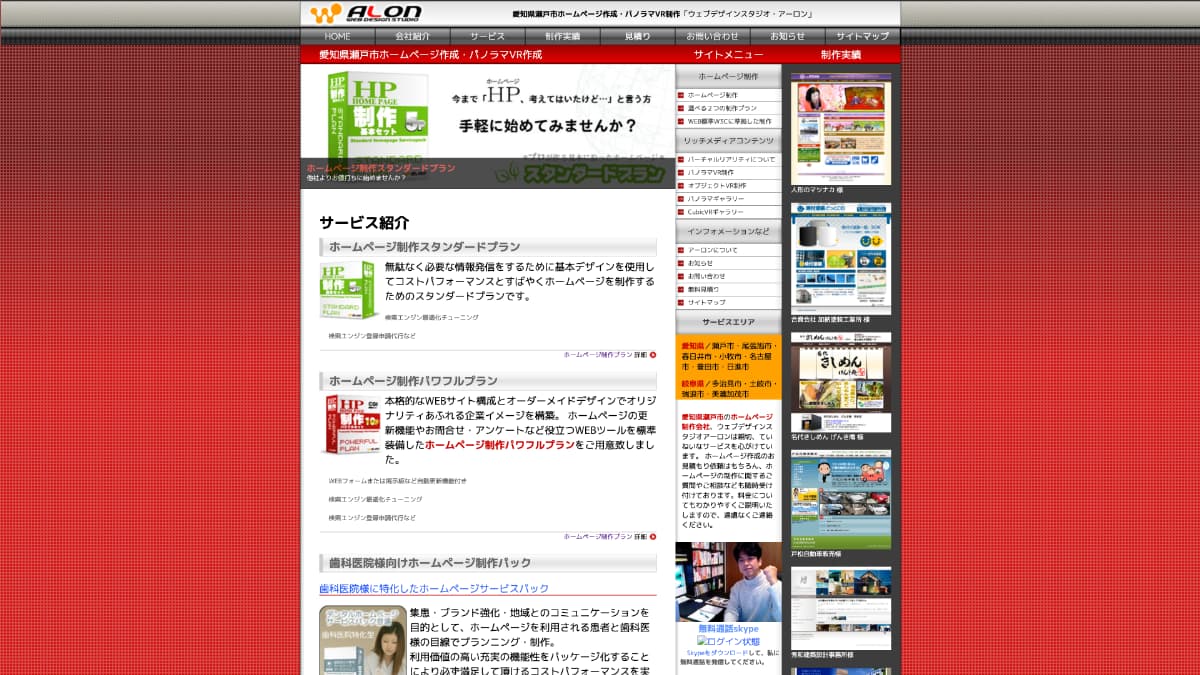View the きしめん restaurant site thumbnail
The height and width of the screenshot is (675, 1200).
tap(841, 382)
